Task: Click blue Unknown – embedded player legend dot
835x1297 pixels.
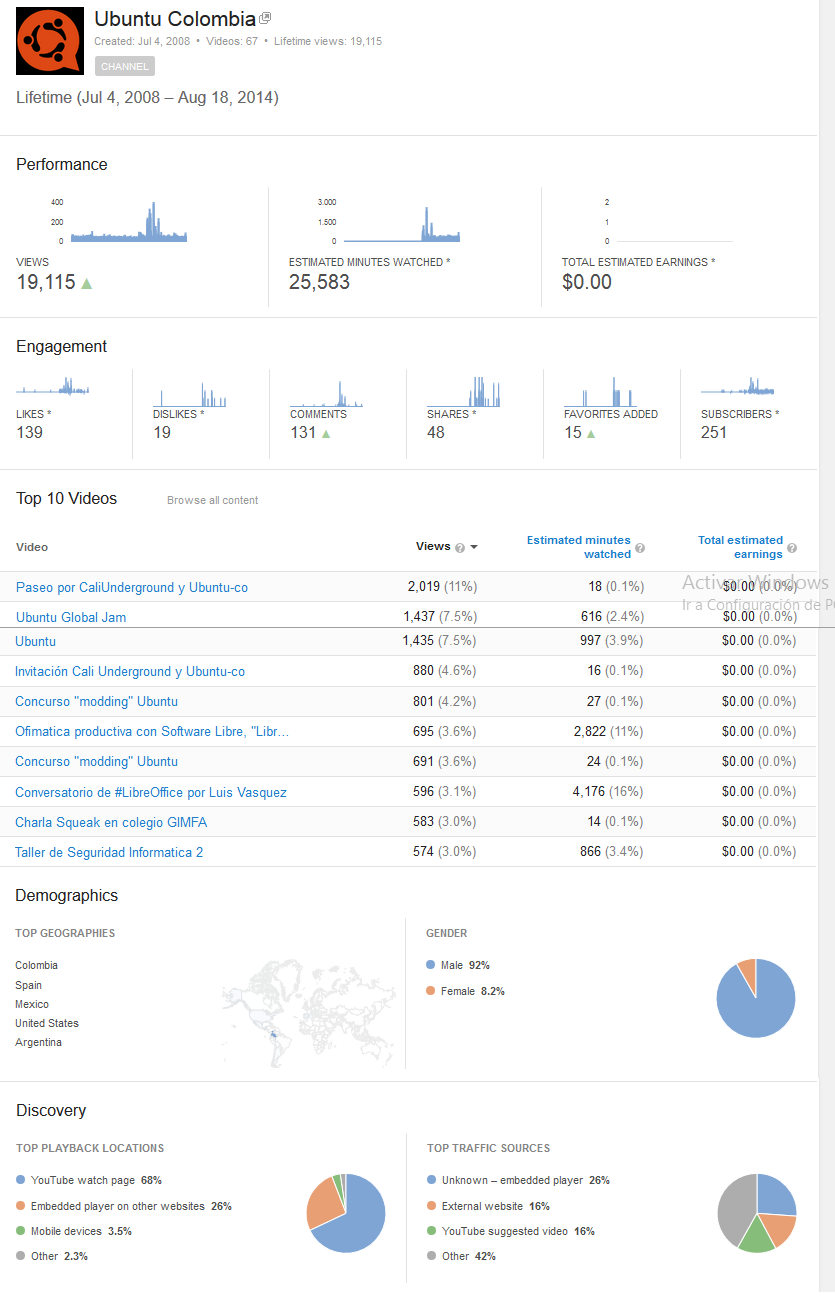Action: 431,1180
